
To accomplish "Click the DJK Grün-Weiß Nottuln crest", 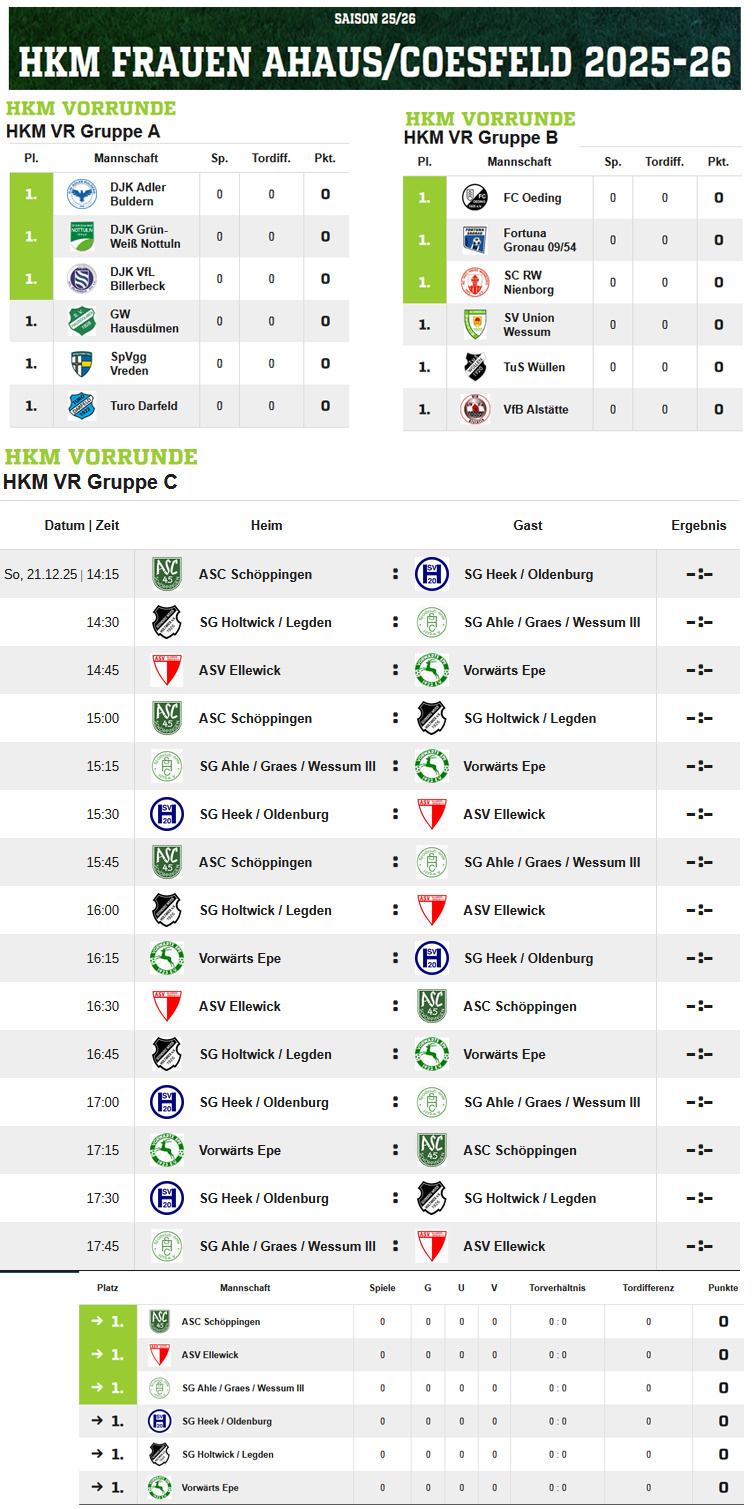I will tap(81, 236).
